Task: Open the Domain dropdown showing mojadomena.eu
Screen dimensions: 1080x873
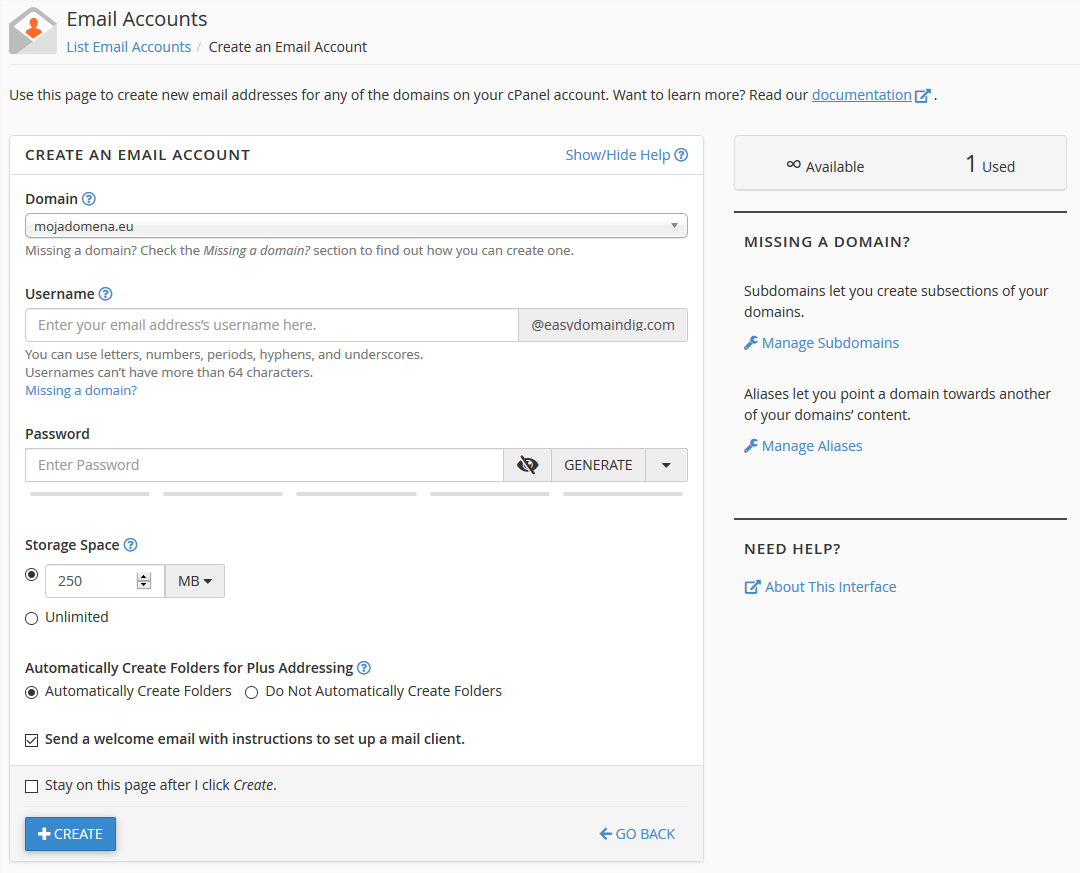Action: click(355, 226)
